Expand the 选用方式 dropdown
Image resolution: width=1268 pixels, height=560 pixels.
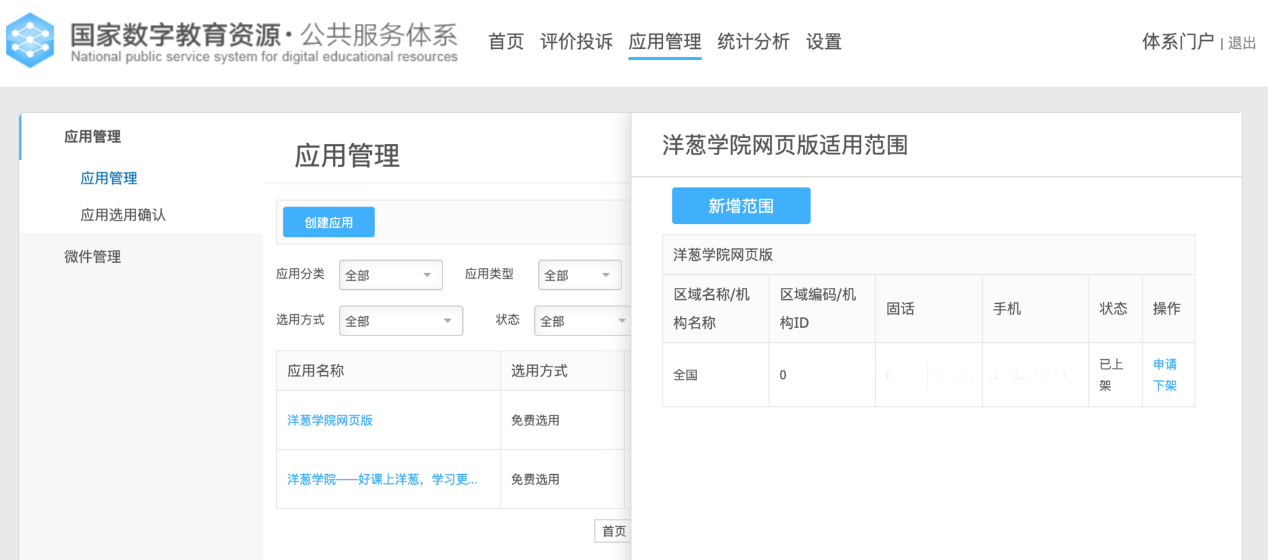tap(400, 321)
